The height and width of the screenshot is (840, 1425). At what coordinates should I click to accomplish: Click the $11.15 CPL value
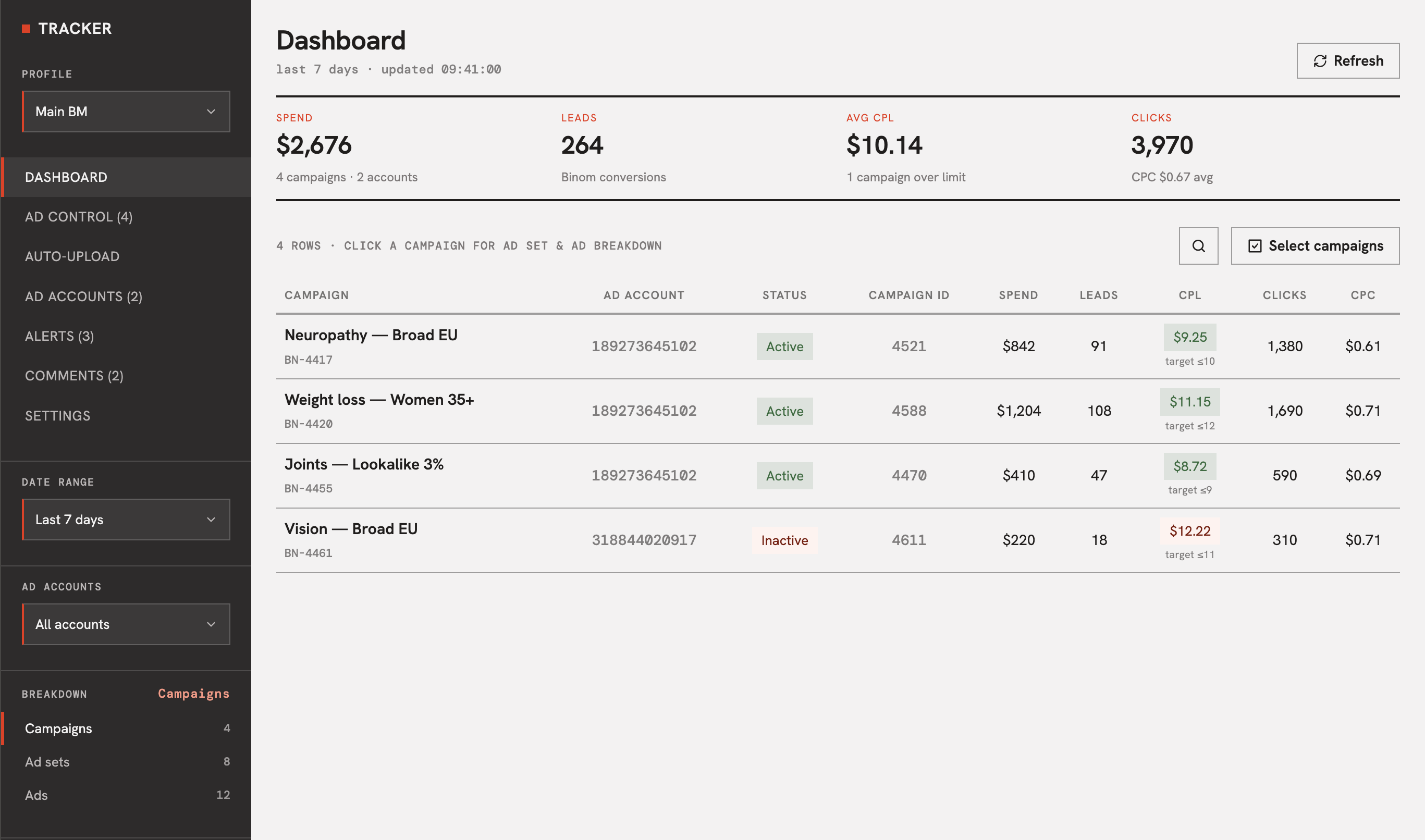(1189, 402)
